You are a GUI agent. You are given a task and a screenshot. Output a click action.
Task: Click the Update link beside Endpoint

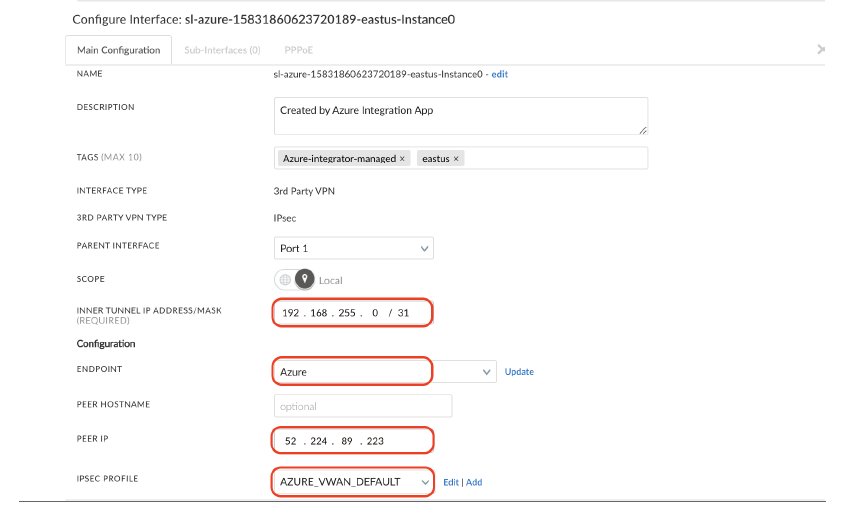click(x=519, y=372)
